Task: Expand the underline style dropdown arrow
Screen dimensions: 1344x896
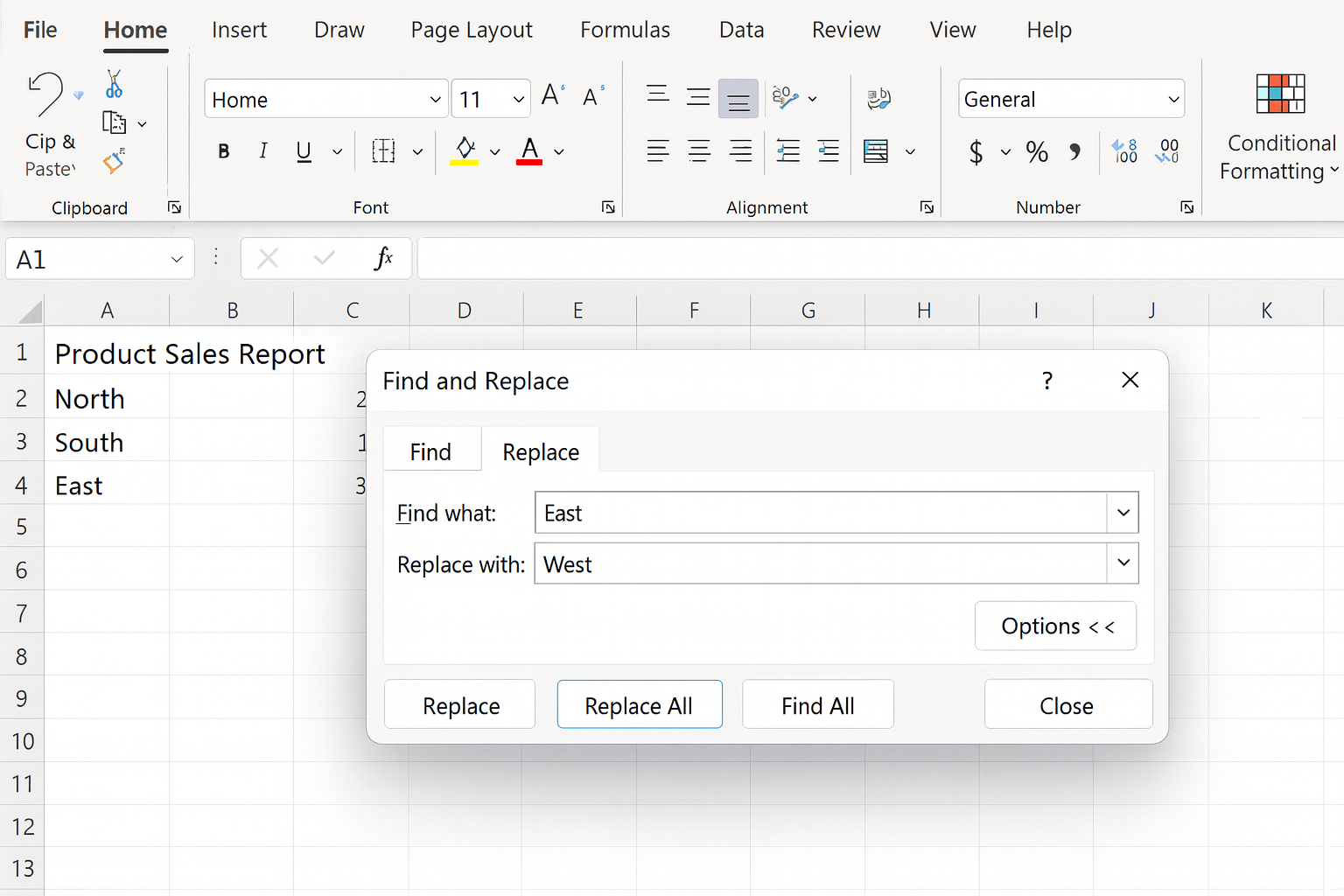Action: point(337,152)
